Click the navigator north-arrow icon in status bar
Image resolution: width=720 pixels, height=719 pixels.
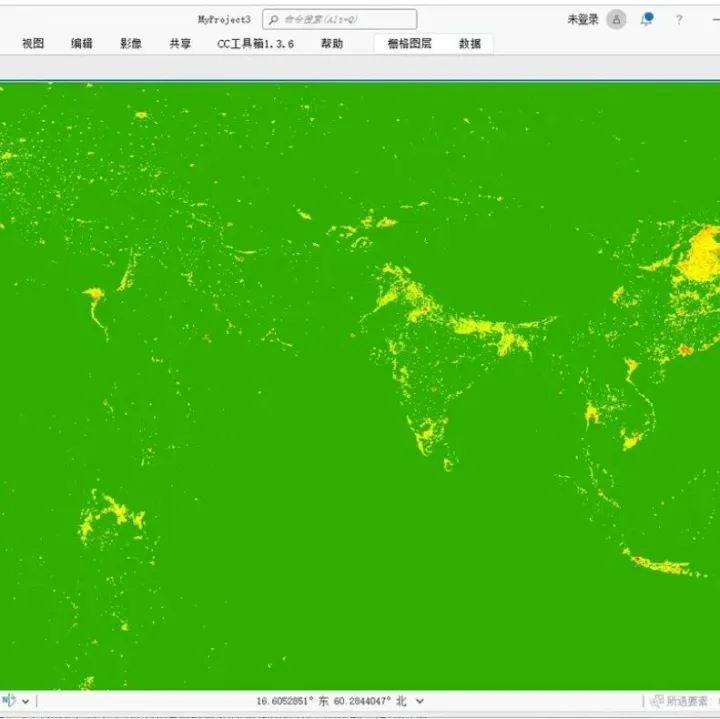click(x=9, y=700)
